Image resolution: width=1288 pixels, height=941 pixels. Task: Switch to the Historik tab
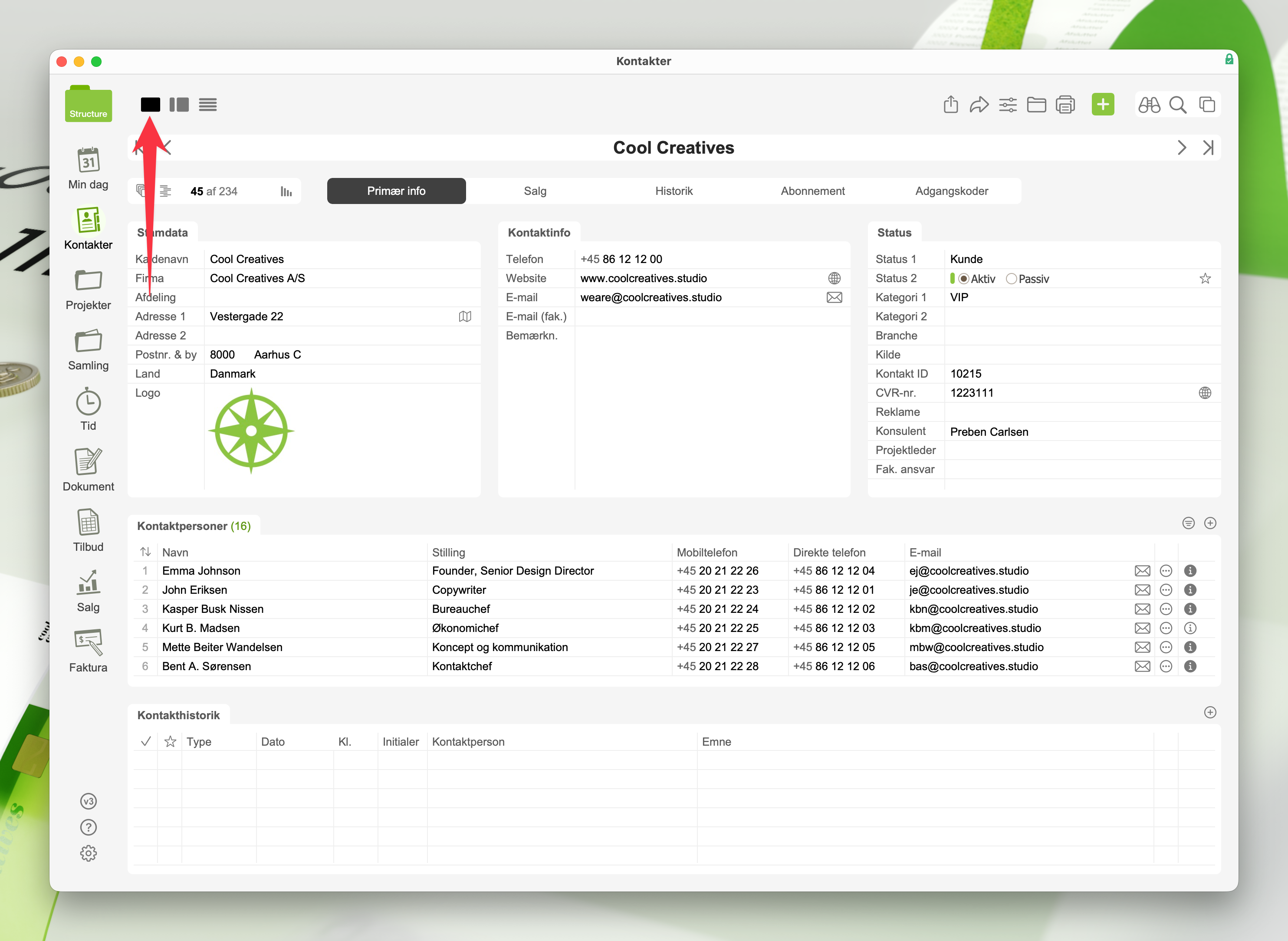click(674, 191)
